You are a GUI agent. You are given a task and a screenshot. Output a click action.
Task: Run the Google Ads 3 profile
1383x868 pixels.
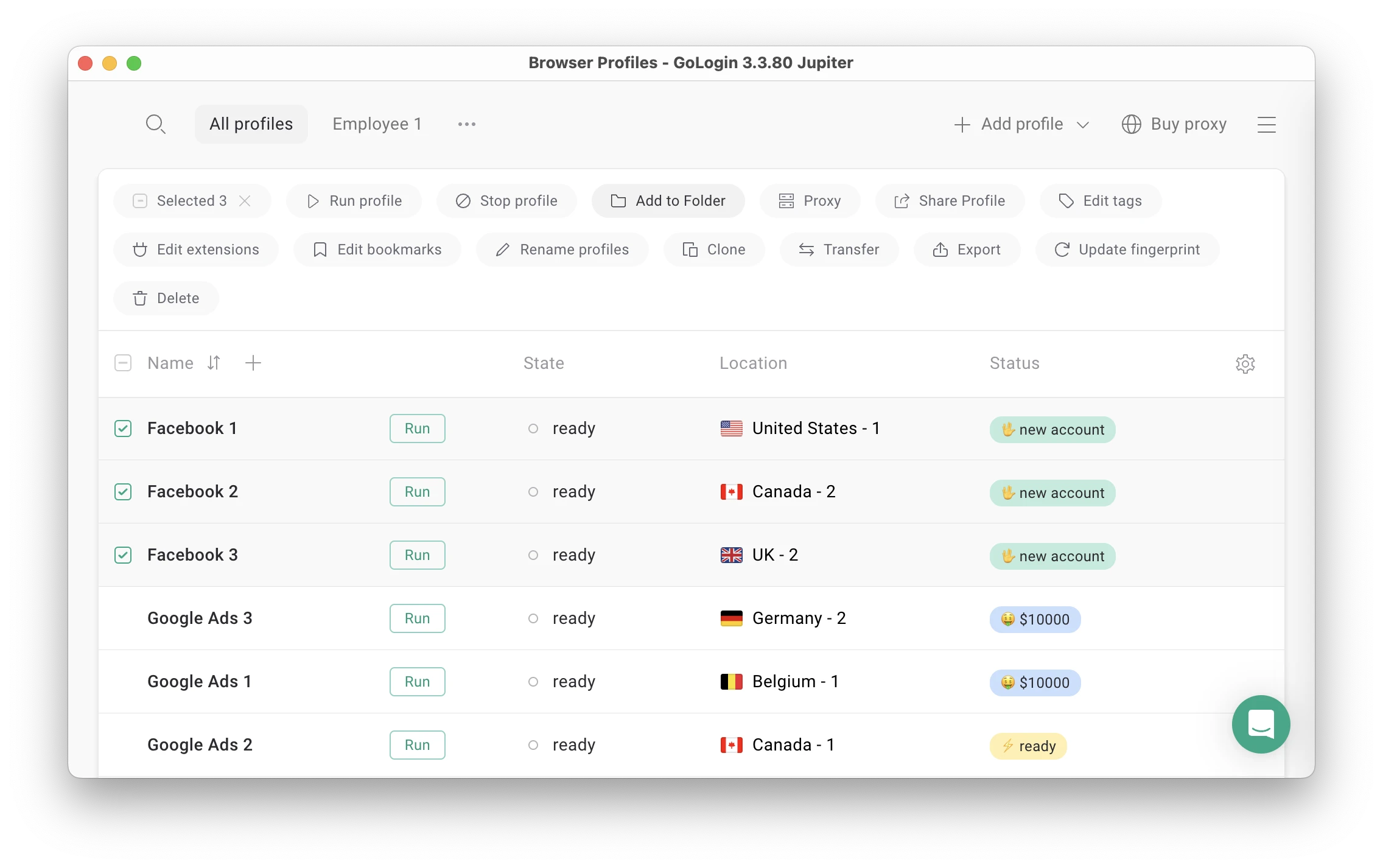pos(418,618)
